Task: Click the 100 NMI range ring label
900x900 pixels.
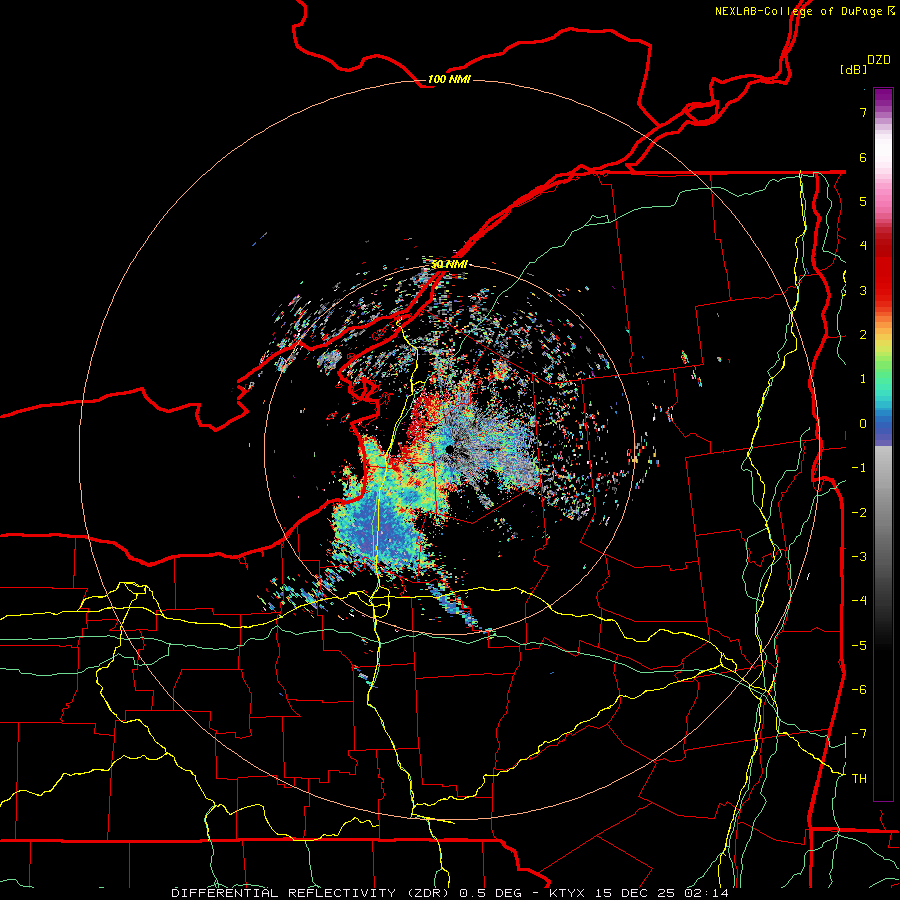Action: 449,79
